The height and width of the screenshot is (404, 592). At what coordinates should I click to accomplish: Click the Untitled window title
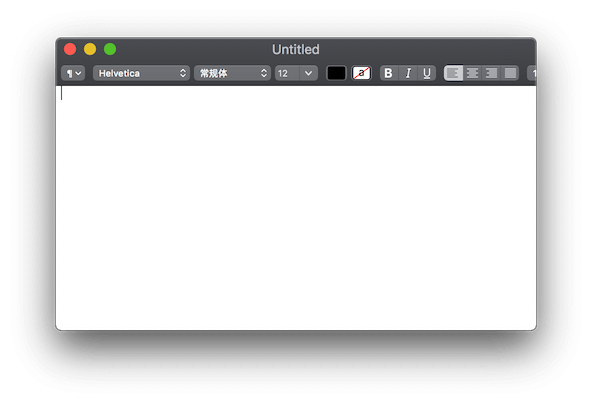[296, 49]
